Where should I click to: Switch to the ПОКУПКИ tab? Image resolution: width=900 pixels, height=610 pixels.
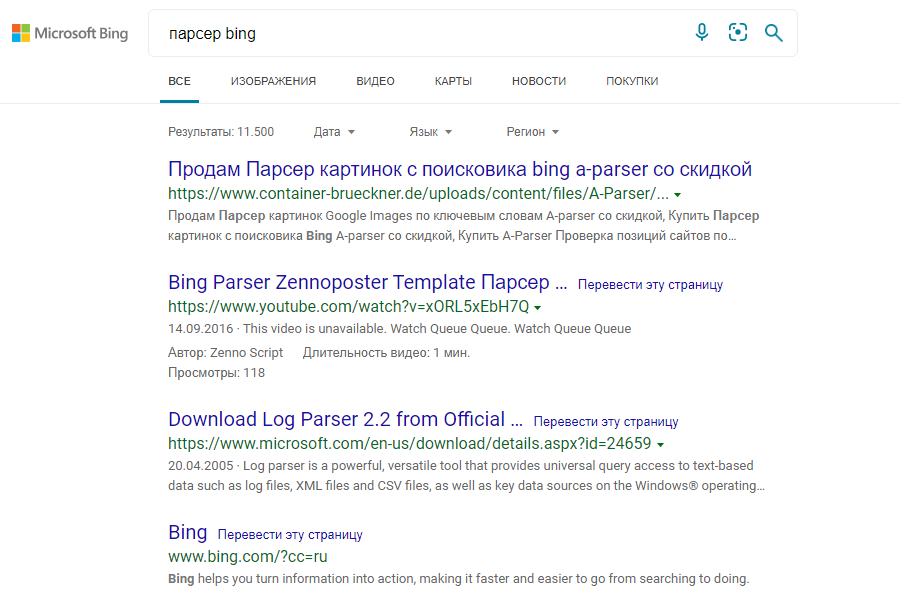[632, 81]
